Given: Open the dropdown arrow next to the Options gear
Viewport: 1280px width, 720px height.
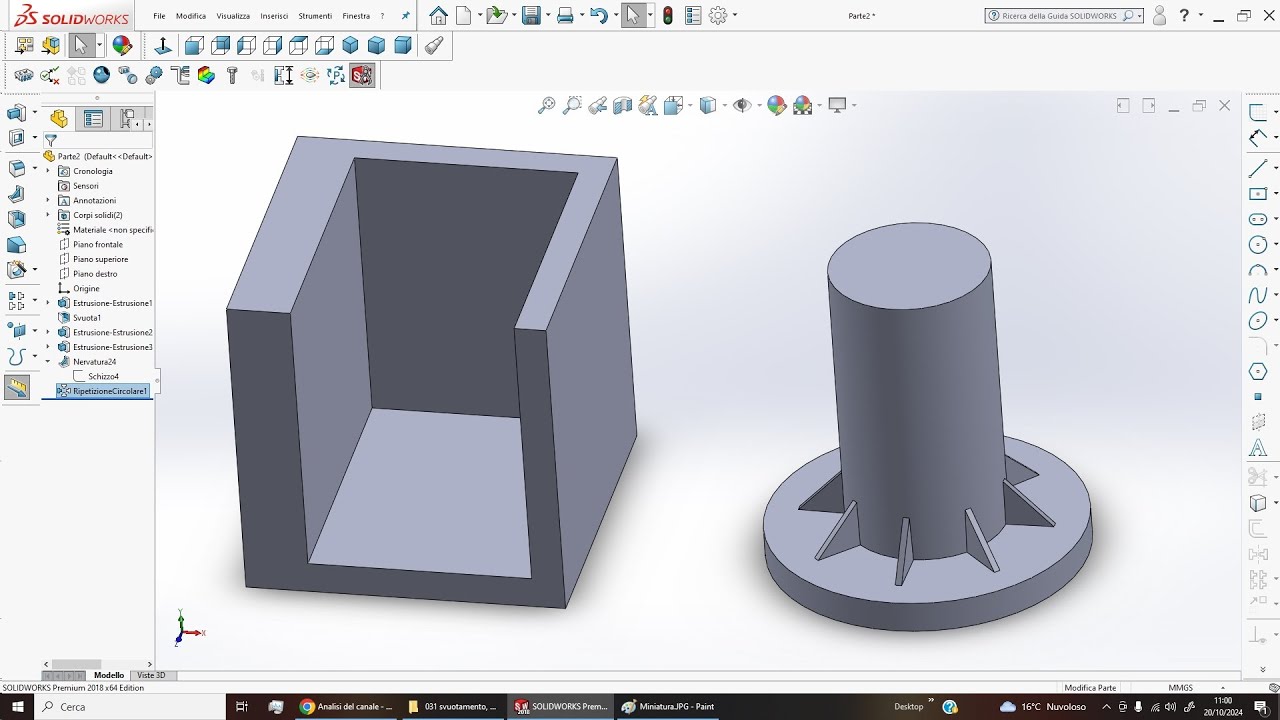Looking at the screenshot, I should click(735, 16).
